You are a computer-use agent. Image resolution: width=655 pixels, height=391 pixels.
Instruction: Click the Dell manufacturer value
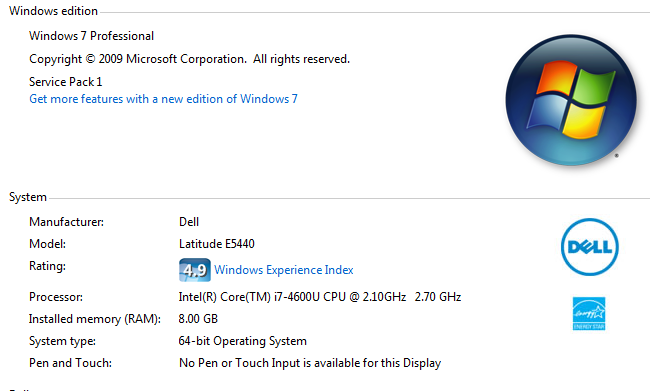tap(189, 222)
